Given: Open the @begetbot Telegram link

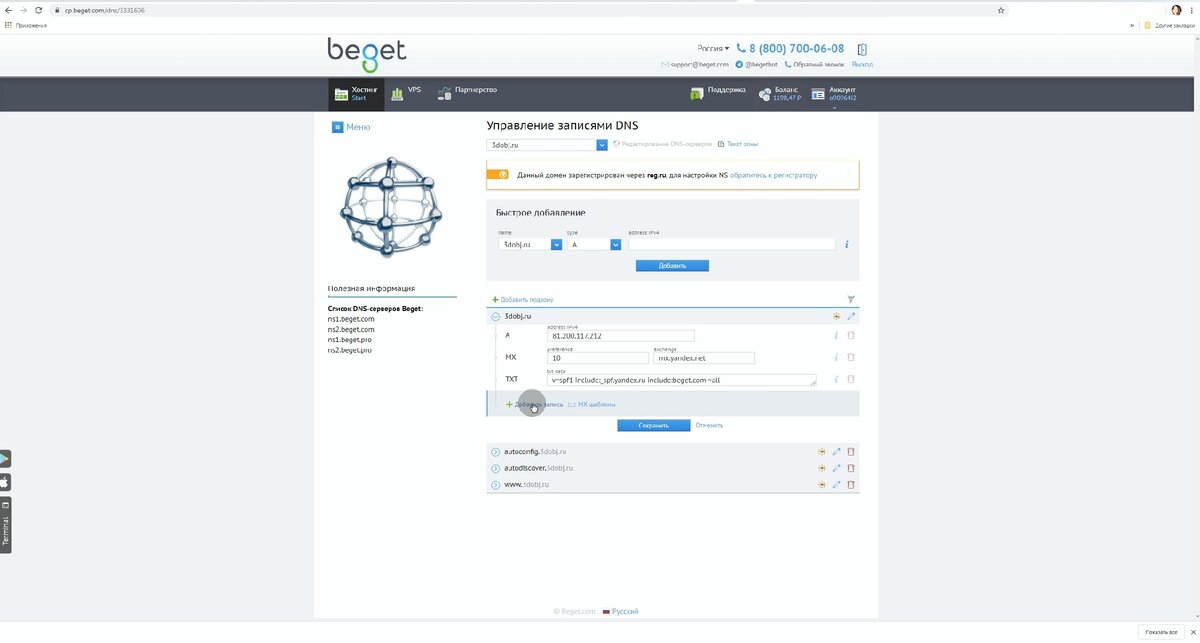Looking at the screenshot, I should [x=756, y=64].
